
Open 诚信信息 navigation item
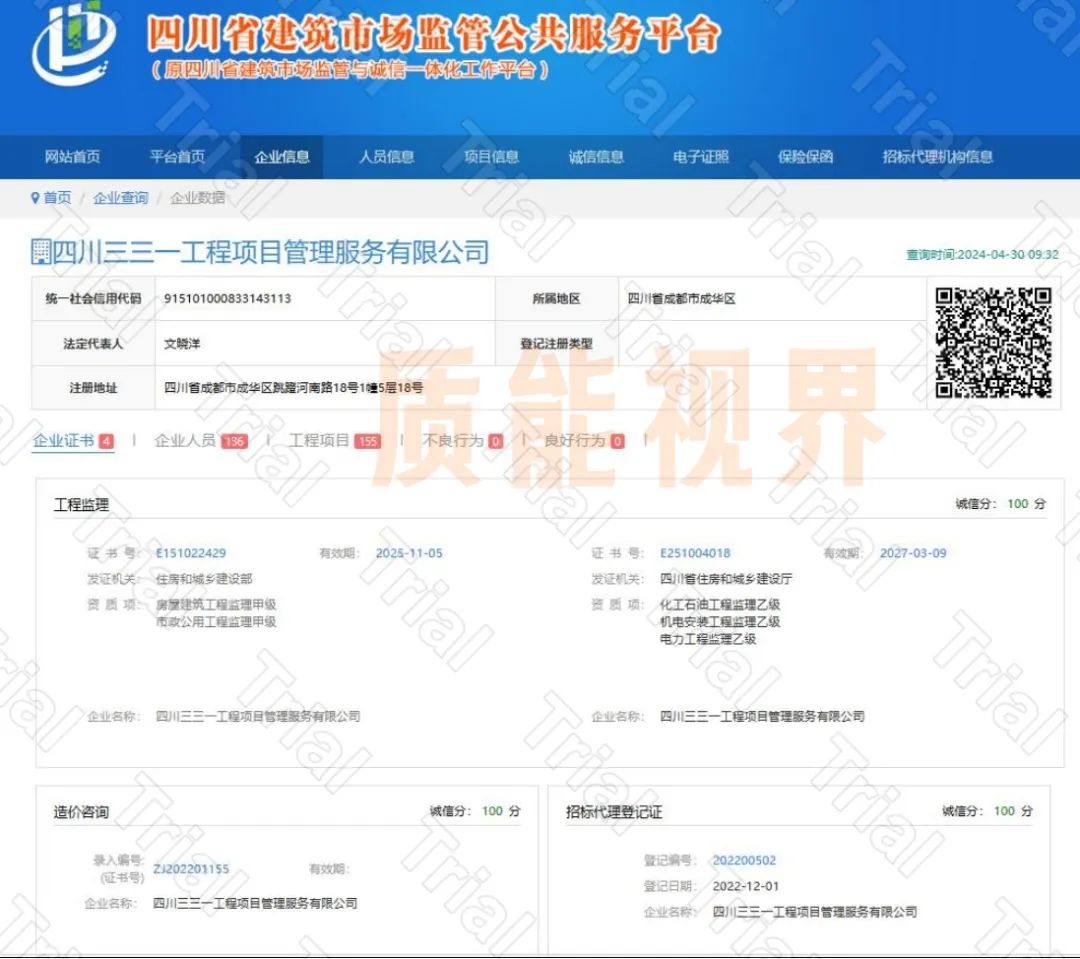coord(595,156)
